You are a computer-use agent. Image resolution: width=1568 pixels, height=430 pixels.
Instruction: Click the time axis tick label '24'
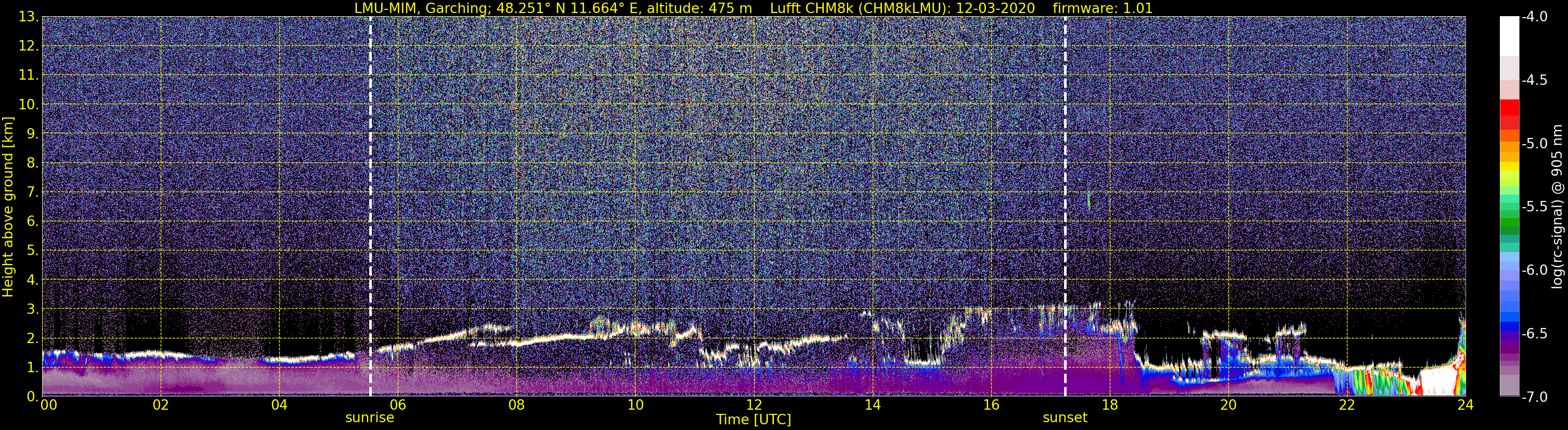[1465, 405]
